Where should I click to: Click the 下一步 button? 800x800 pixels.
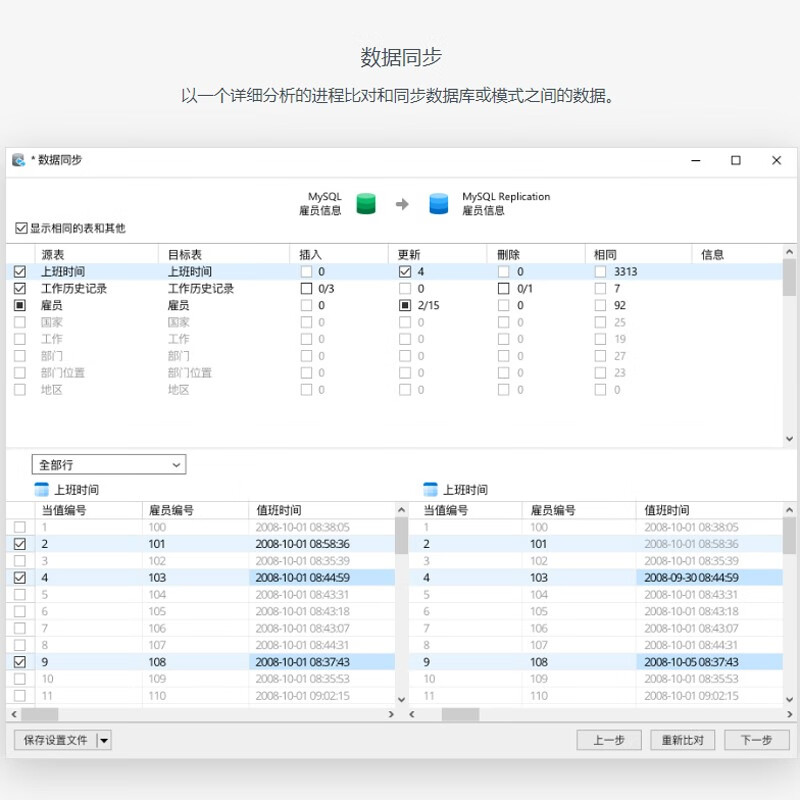756,741
